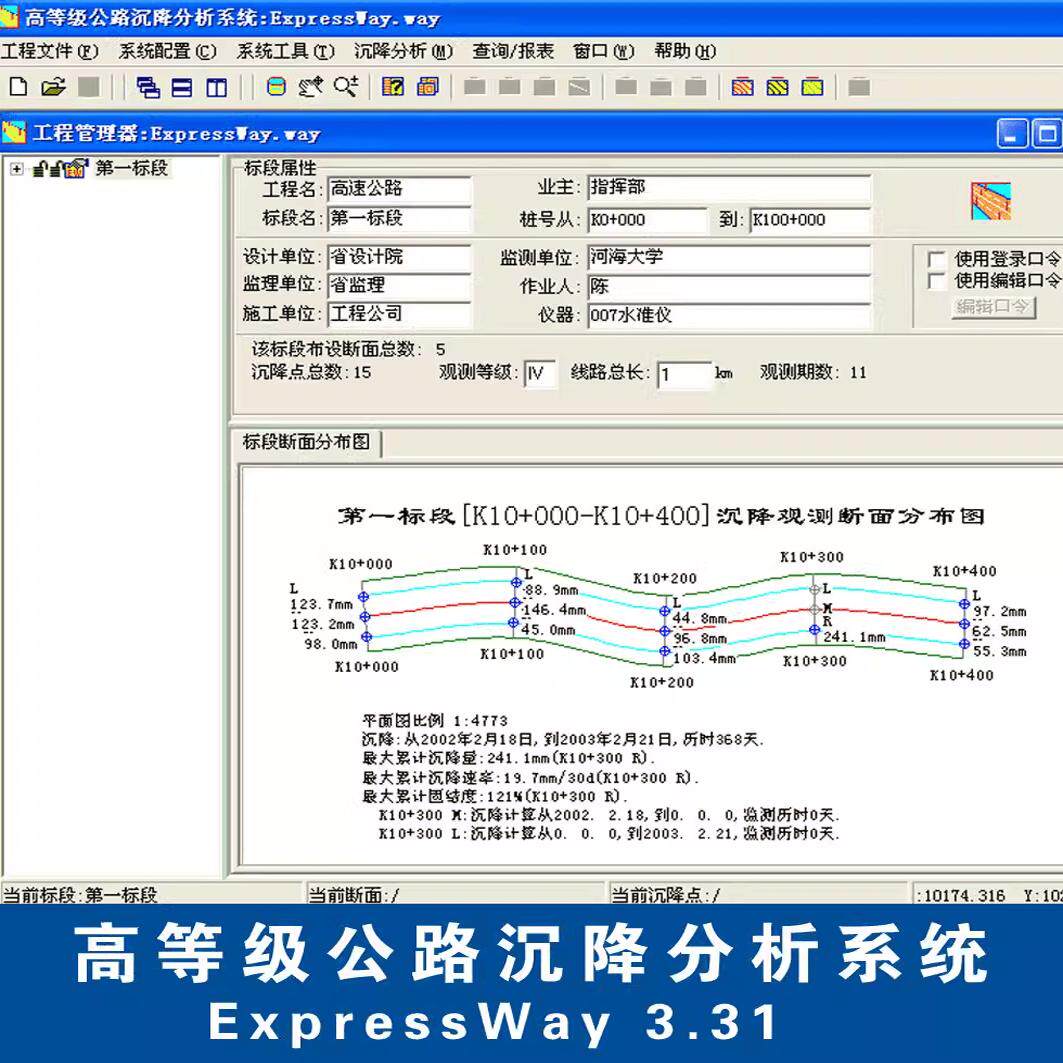Screen dimensions: 1063x1063
Task: Click the 仪器 field with 007水准仪
Action: [x=729, y=316]
